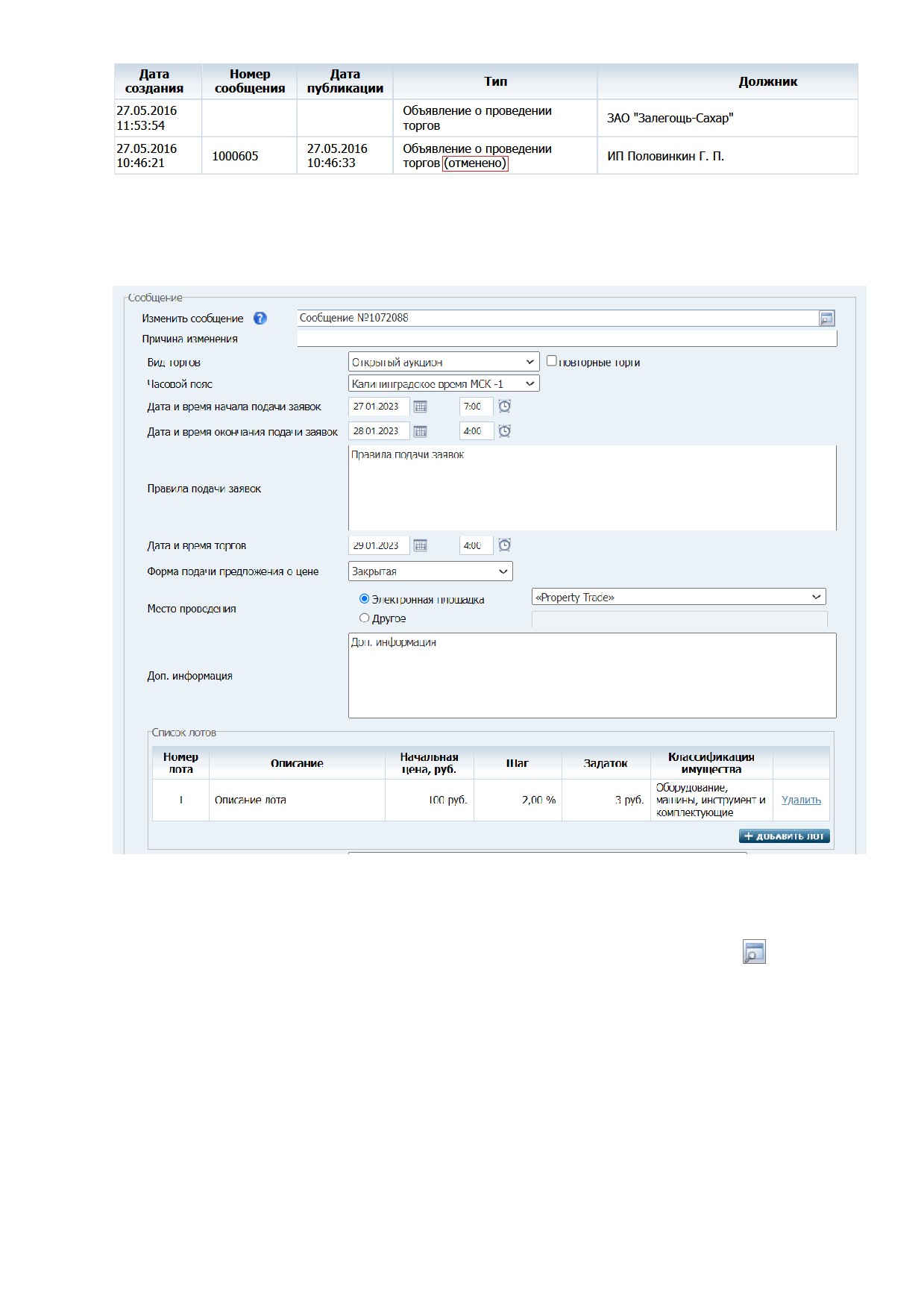
Task: Open the Вид торгов dropdown
Action: (444, 362)
